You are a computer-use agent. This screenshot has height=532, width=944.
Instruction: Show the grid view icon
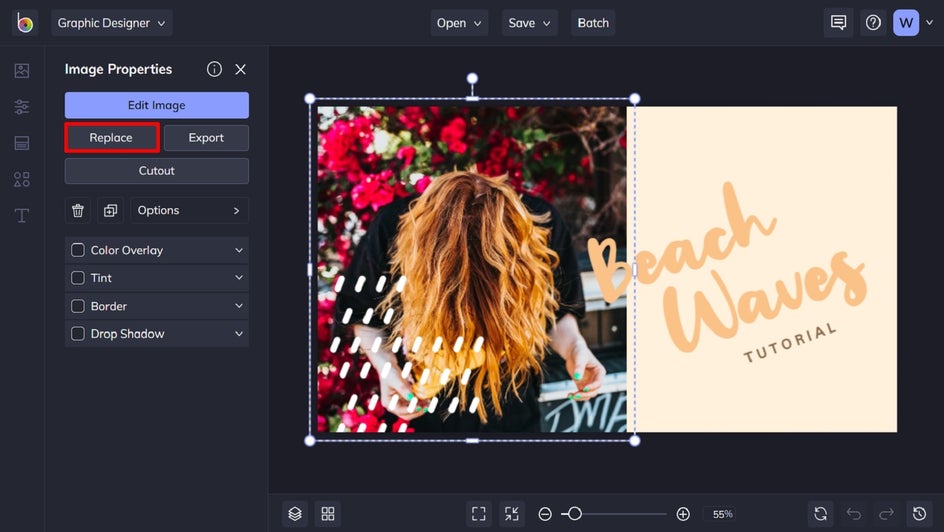[328, 513]
